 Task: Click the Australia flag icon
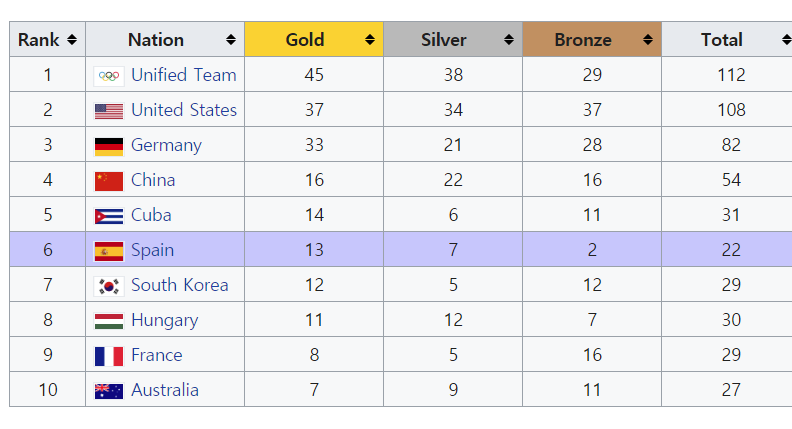point(109,391)
